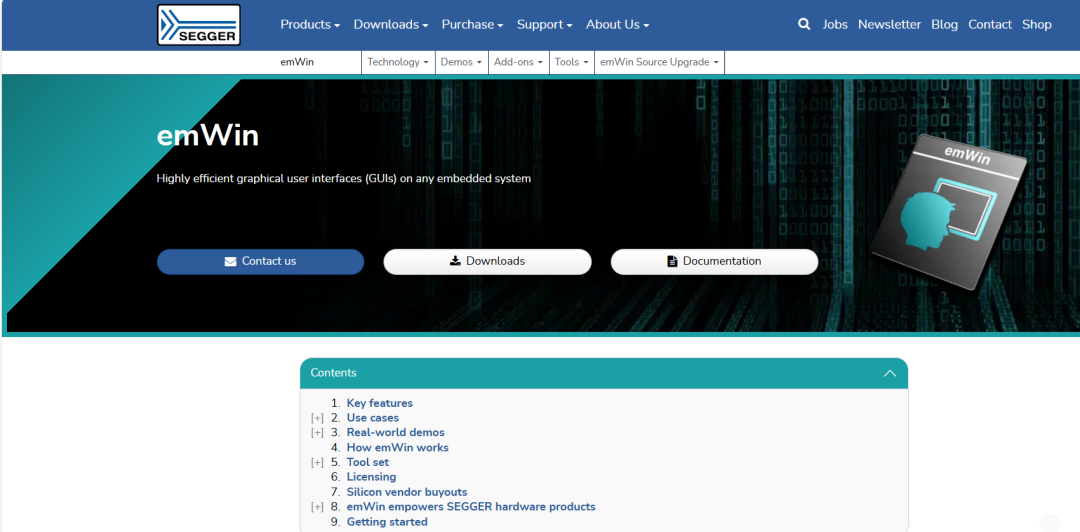Open the Purchase dropdown menu
Image resolution: width=1080 pixels, height=532 pixels.
(x=472, y=24)
